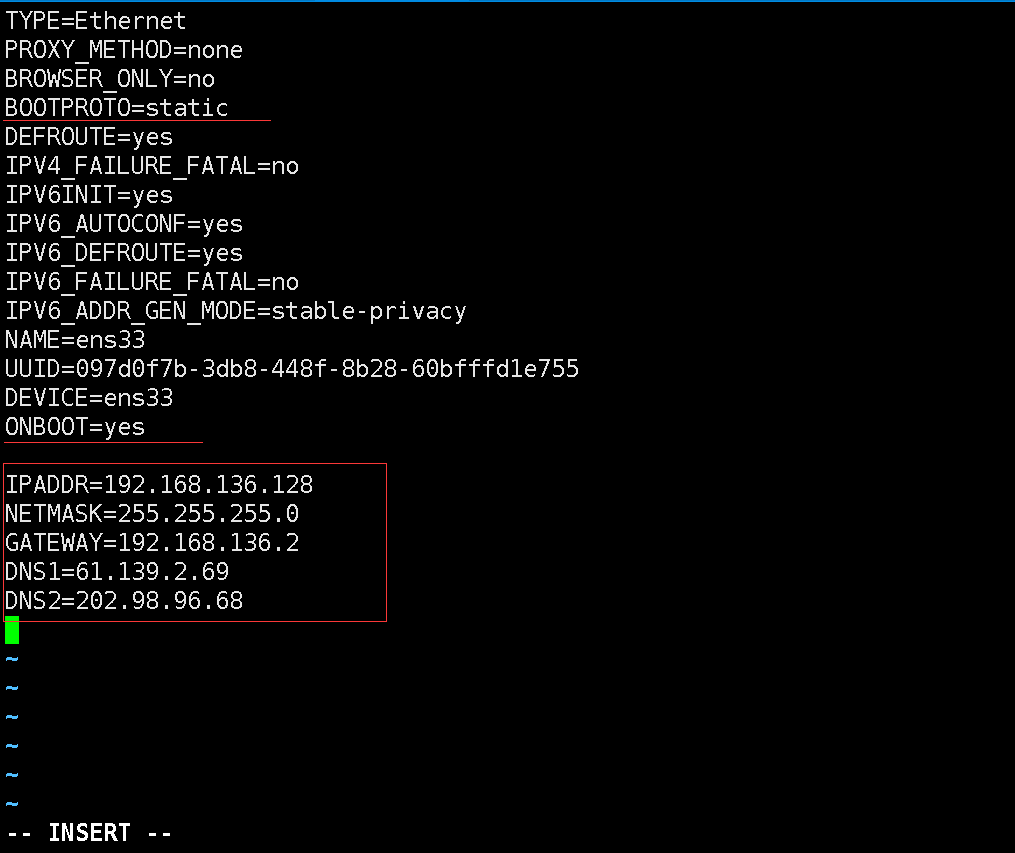Click the GATEWAY=192.168.136.2 line

tap(151, 543)
